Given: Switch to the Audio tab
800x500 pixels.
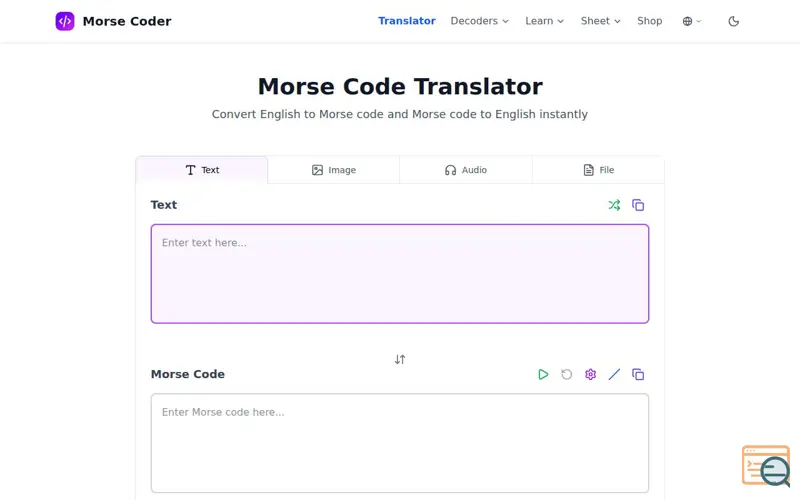Looking at the screenshot, I should click(x=466, y=170).
